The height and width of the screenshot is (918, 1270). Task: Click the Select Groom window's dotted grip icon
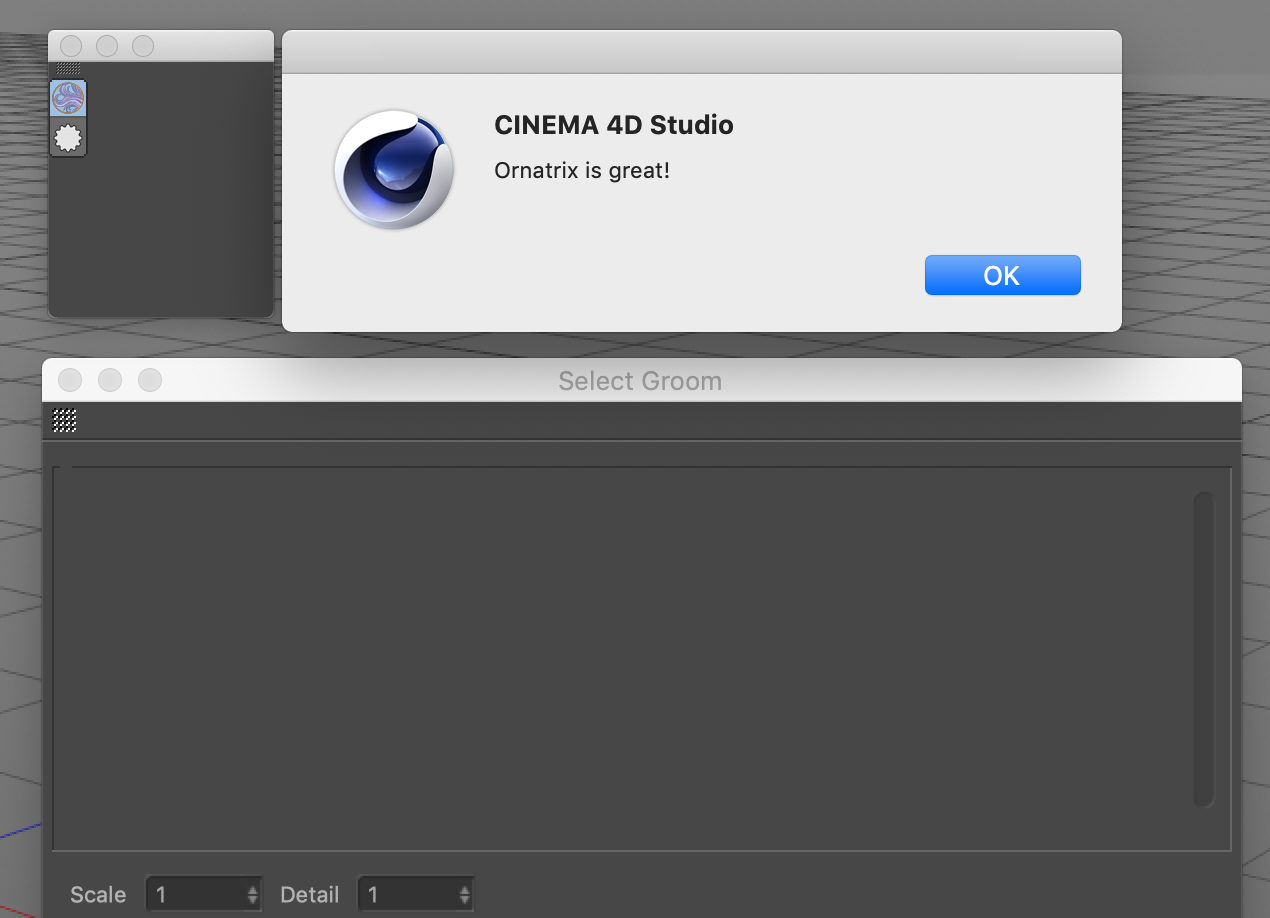(65, 421)
